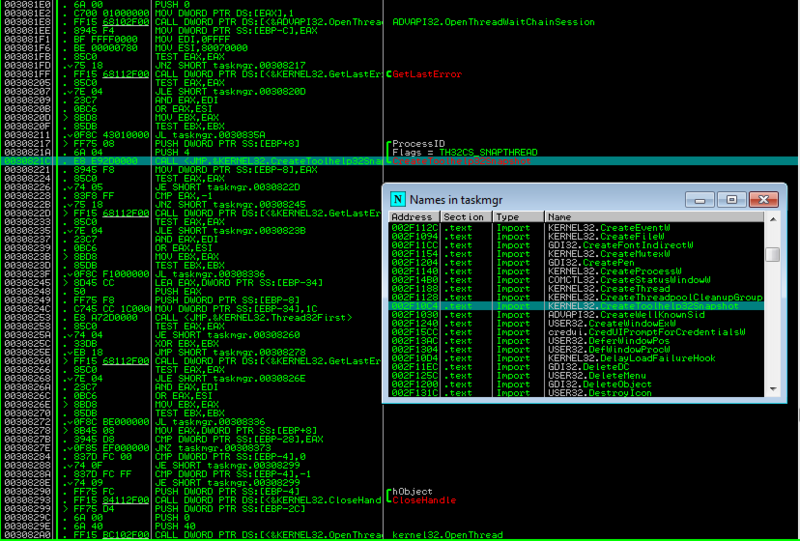This screenshot has height=541, width=800.
Task: Select the COMCTL32.CreateStatusWindowW name row
Action: (576, 280)
